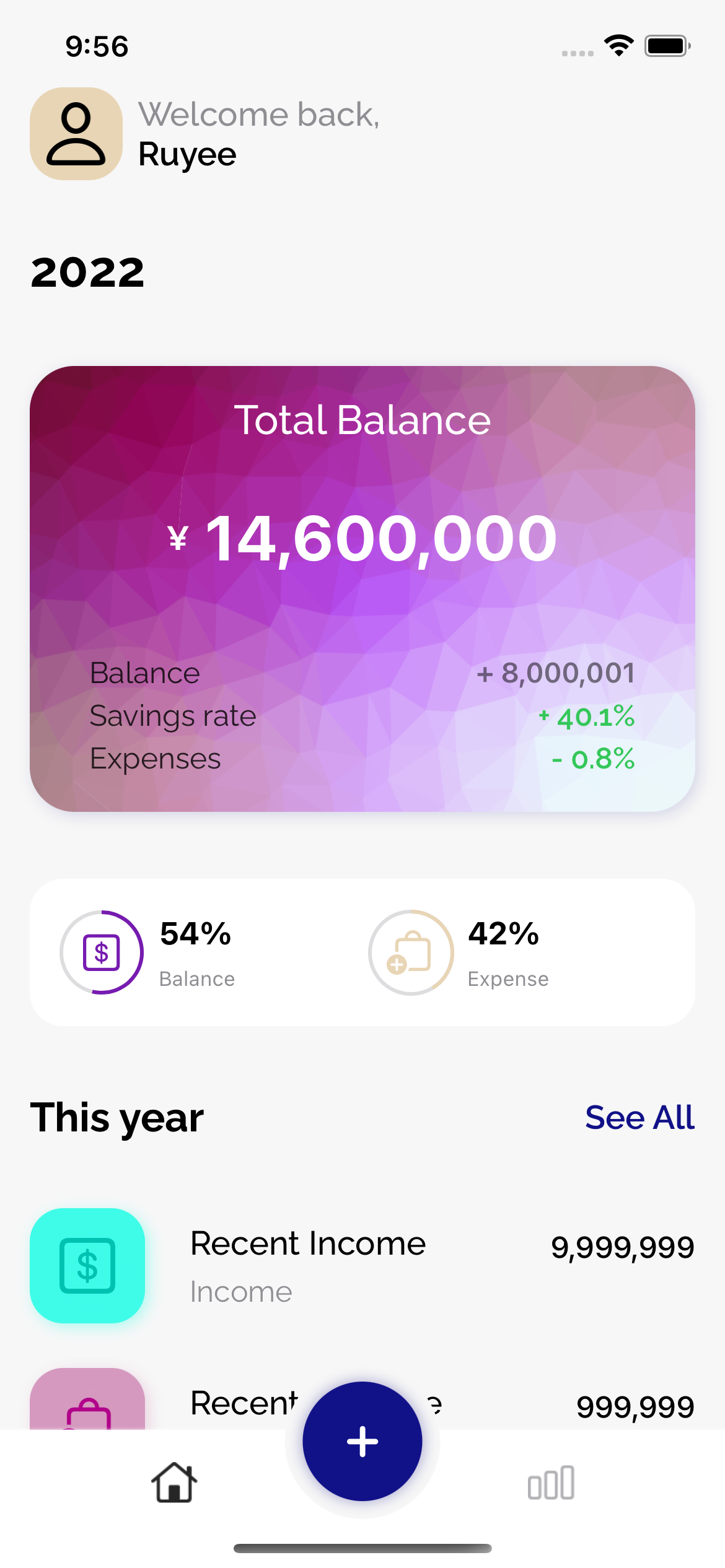The height and width of the screenshot is (1568, 725).
Task: Tap the Recent Income list entry title
Action: coord(308,1244)
